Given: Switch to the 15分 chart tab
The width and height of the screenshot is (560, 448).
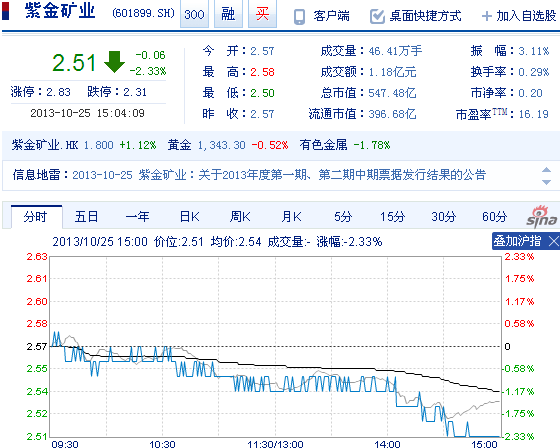Looking at the screenshot, I should [x=392, y=217].
